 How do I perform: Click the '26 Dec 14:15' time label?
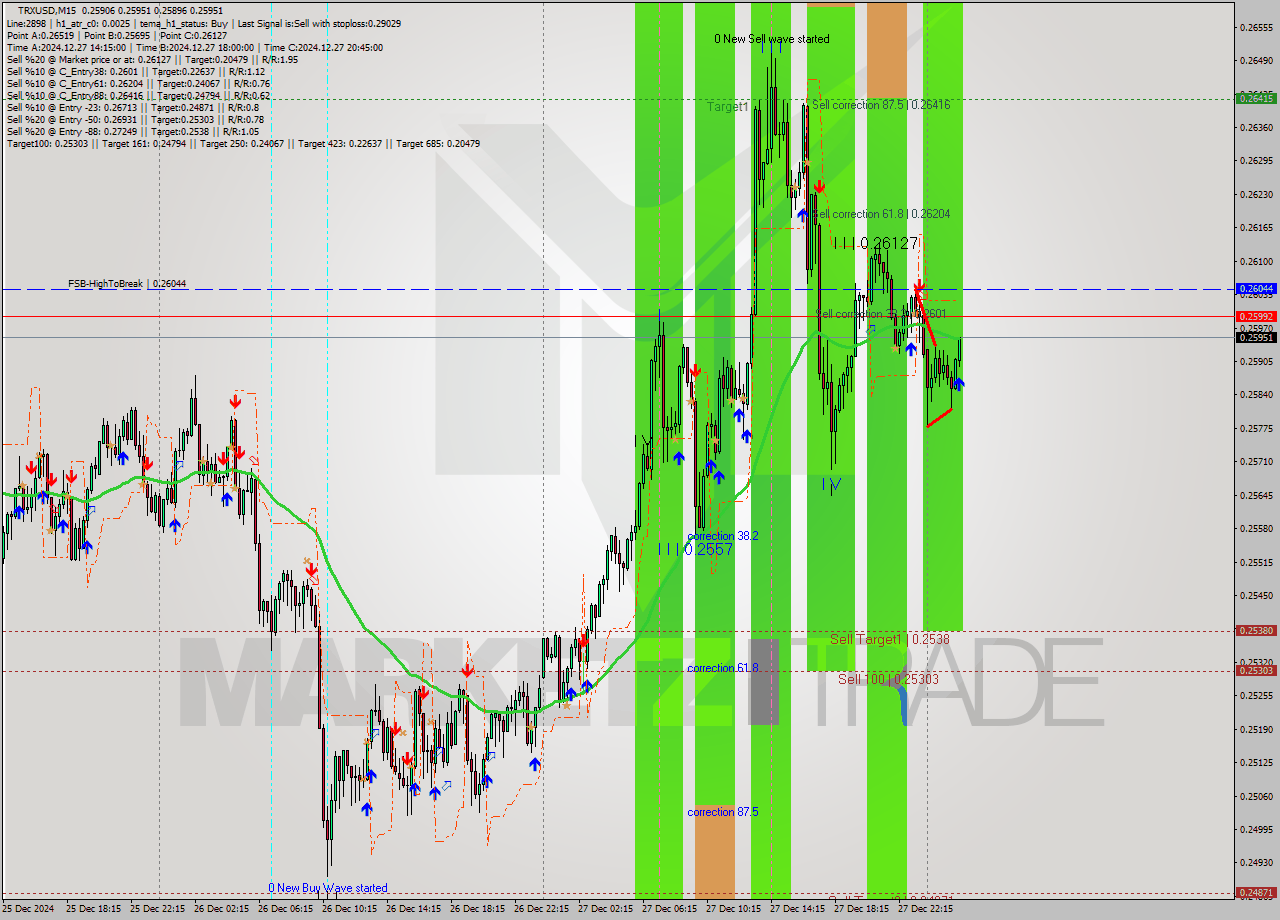point(413,910)
